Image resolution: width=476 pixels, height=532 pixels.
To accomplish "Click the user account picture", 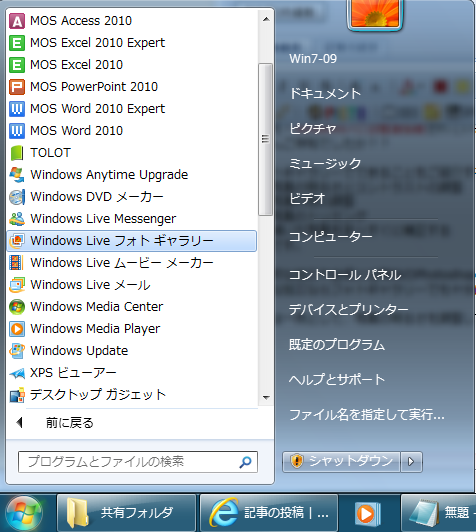I will click(x=375, y=14).
